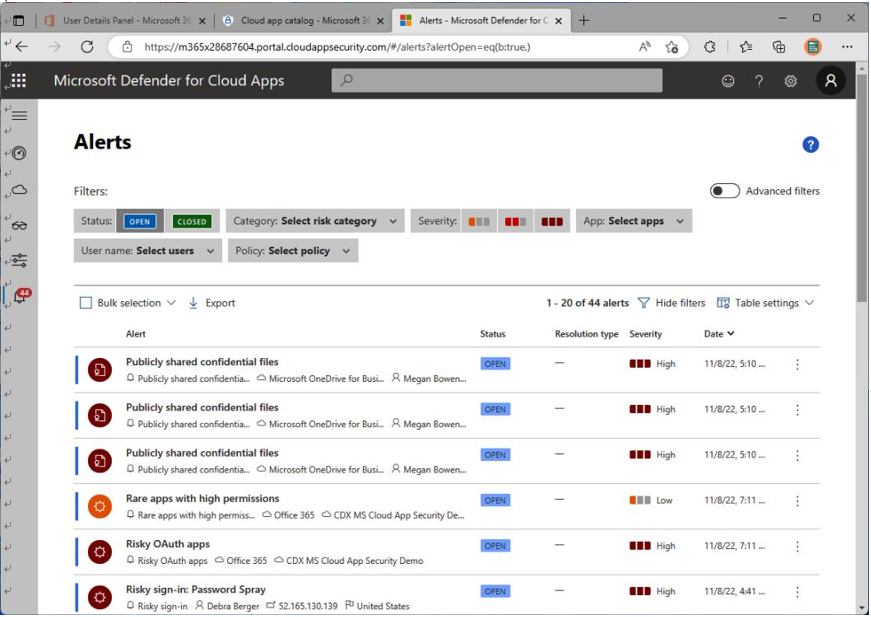Open more actions for Rare apps alert
871x617 pixels.
(x=797, y=501)
